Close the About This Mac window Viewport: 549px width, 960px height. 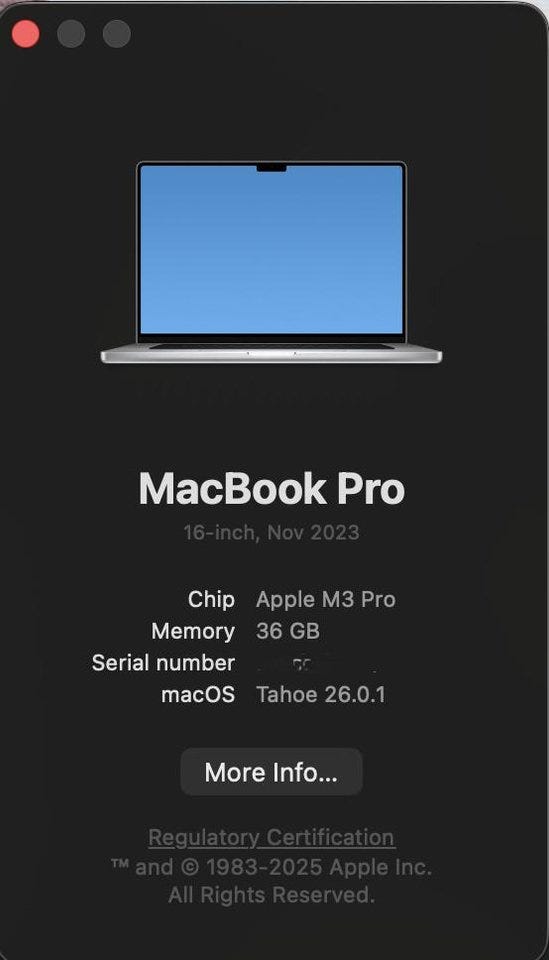click(26, 34)
